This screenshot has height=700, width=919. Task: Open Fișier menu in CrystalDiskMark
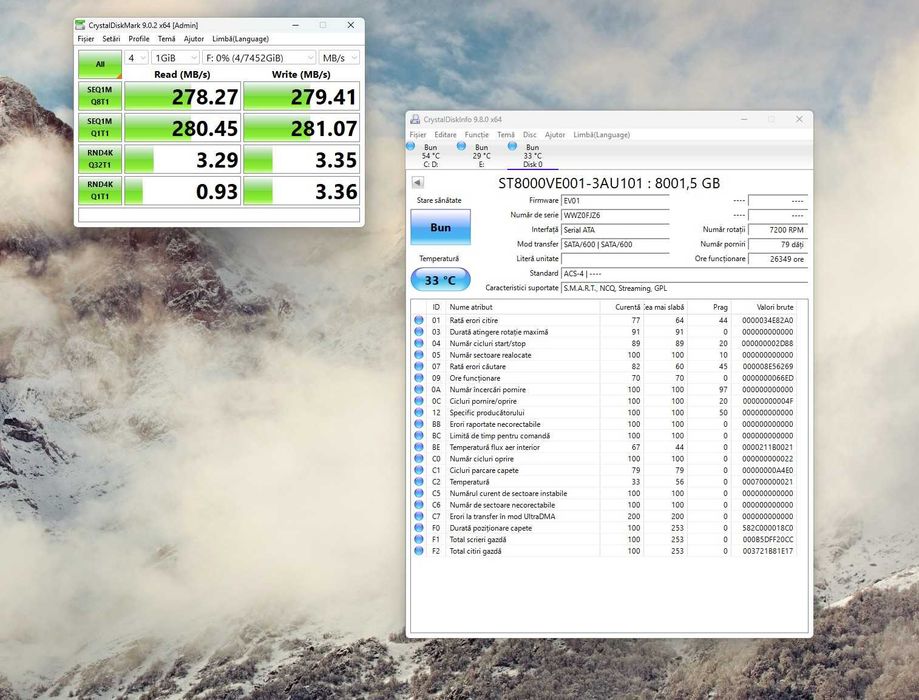86,39
